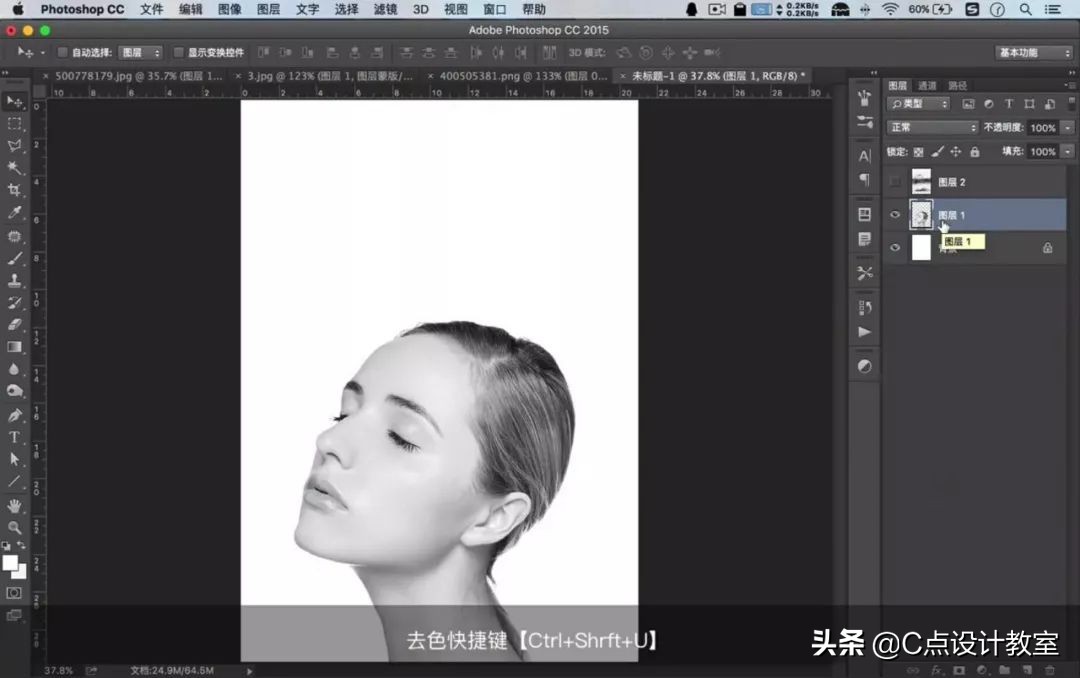Click the foreground color swatch

pos(11,563)
